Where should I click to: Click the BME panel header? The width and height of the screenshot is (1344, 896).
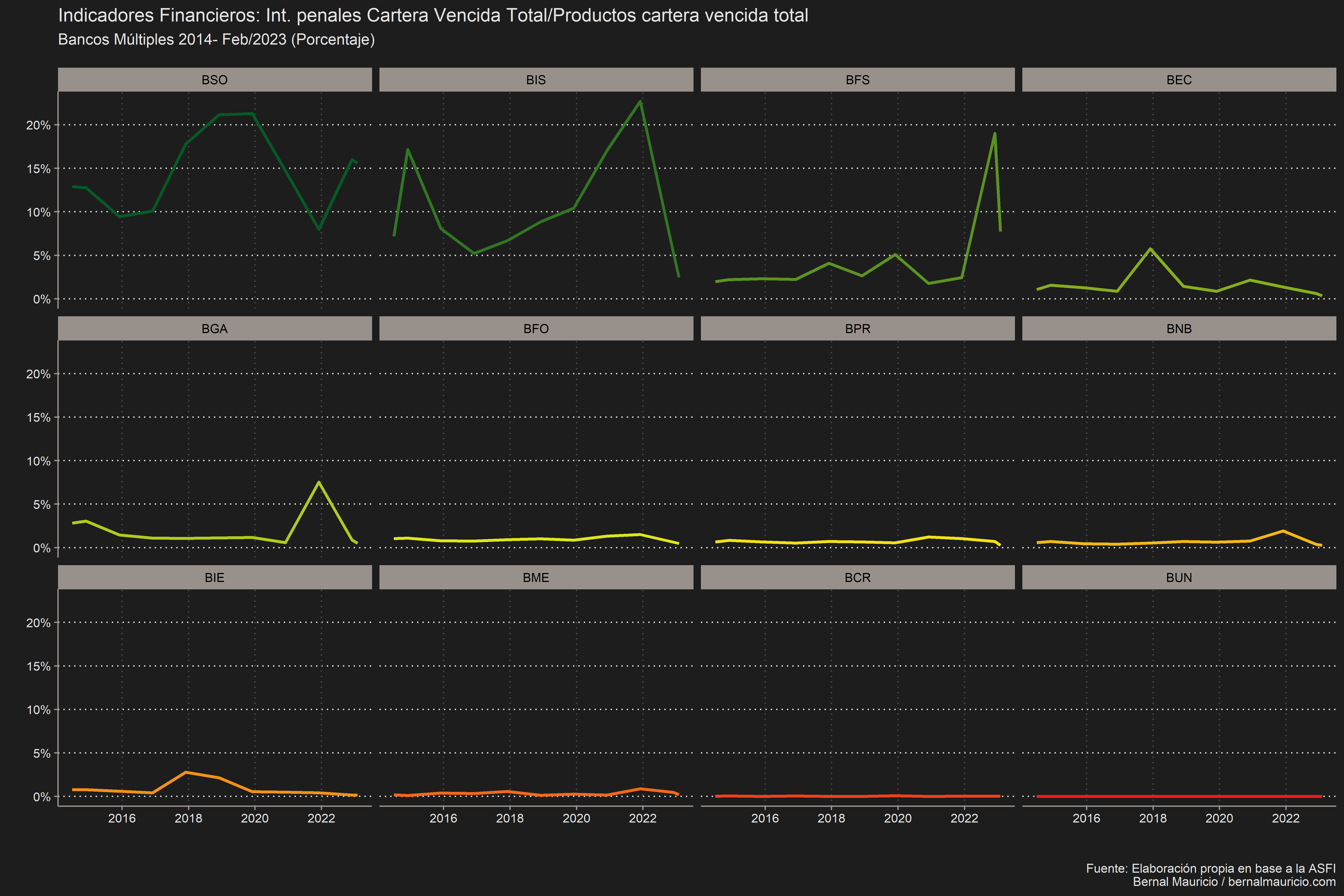[x=536, y=577]
